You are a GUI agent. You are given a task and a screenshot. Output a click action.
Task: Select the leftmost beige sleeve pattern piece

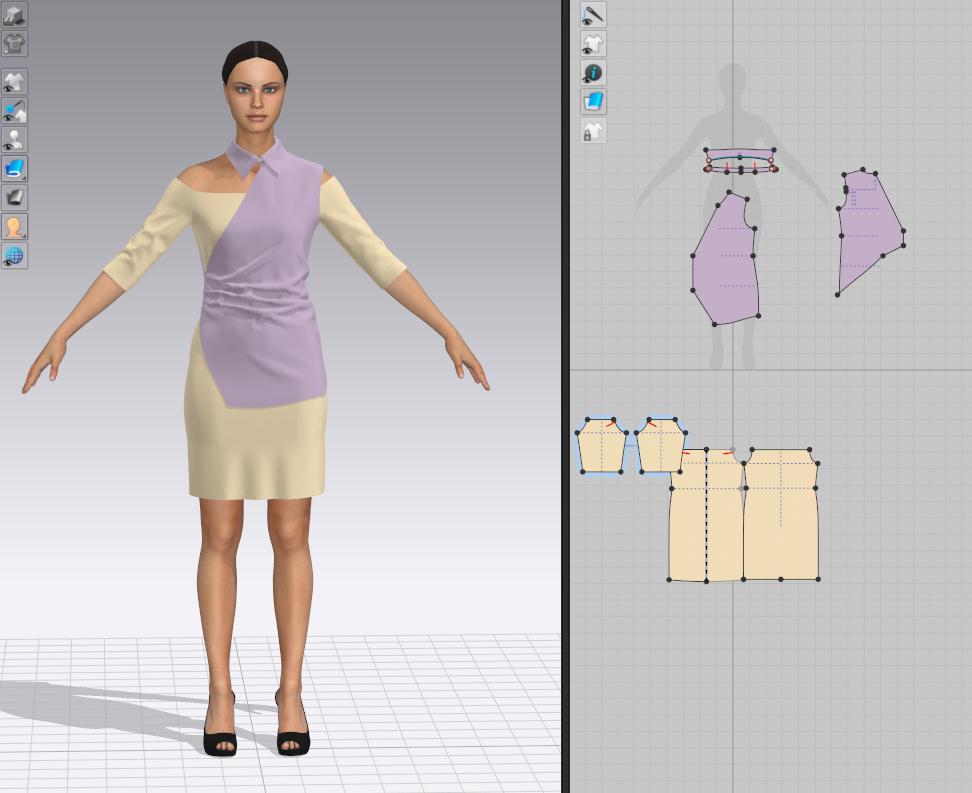click(x=602, y=446)
